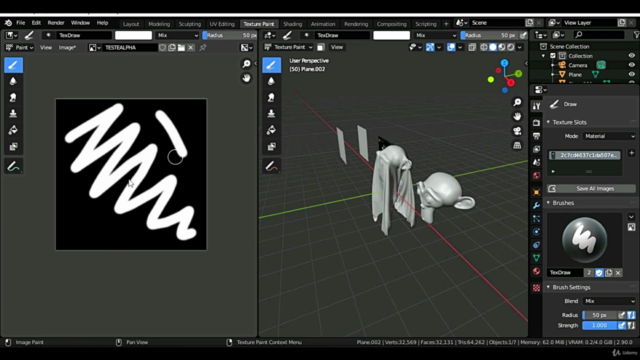The width and height of the screenshot is (640, 360).
Task: Select the Clone tool in image editor
Action: [x=13, y=113]
